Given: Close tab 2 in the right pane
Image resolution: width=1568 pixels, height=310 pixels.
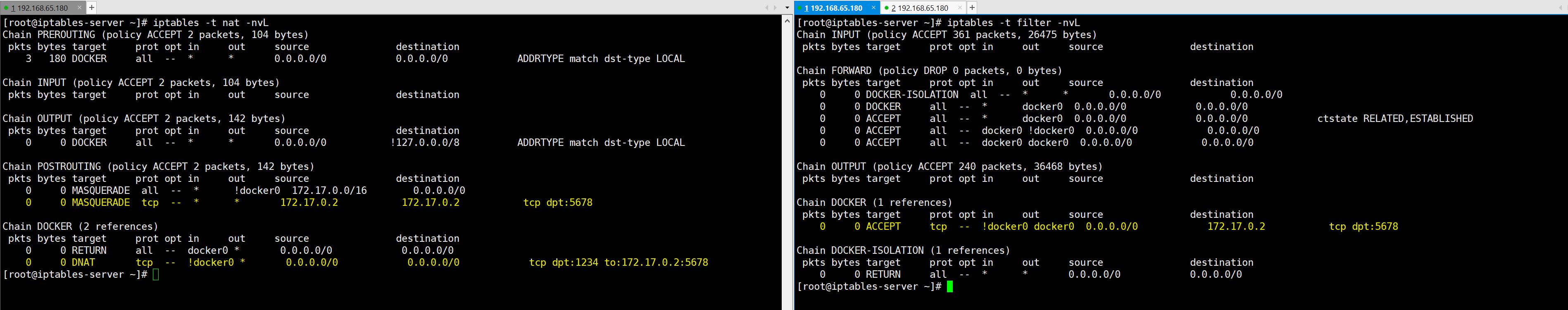Looking at the screenshot, I should point(960,8).
